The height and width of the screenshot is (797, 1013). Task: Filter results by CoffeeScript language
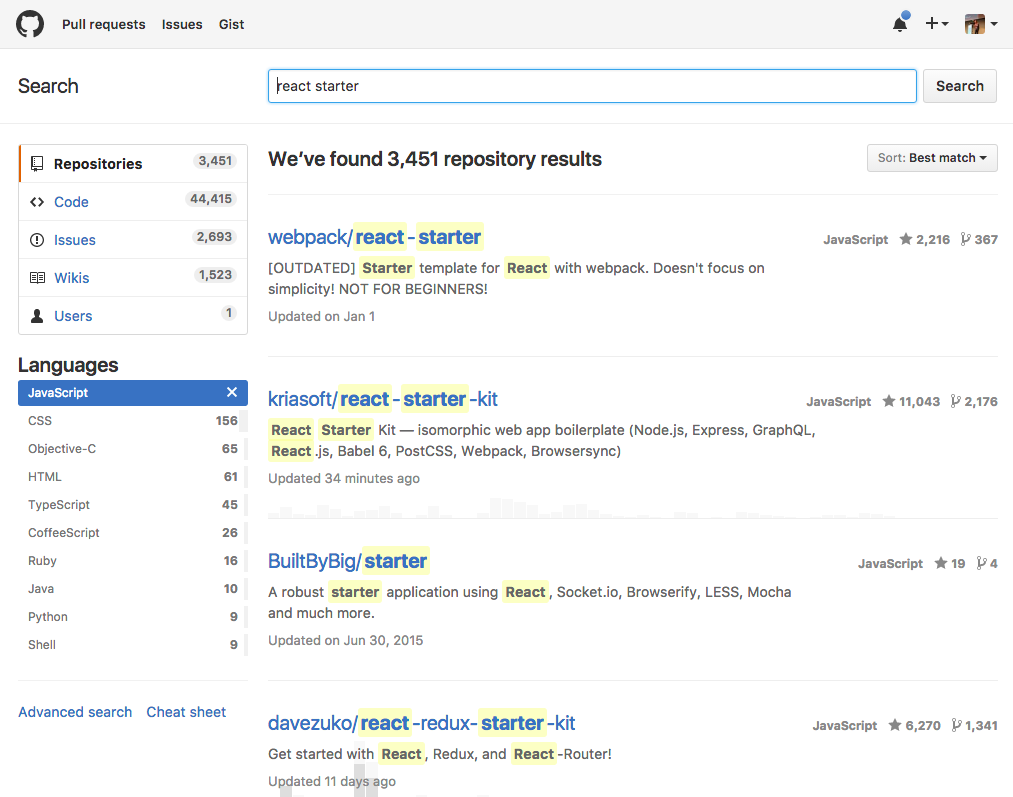coord(132,532)
